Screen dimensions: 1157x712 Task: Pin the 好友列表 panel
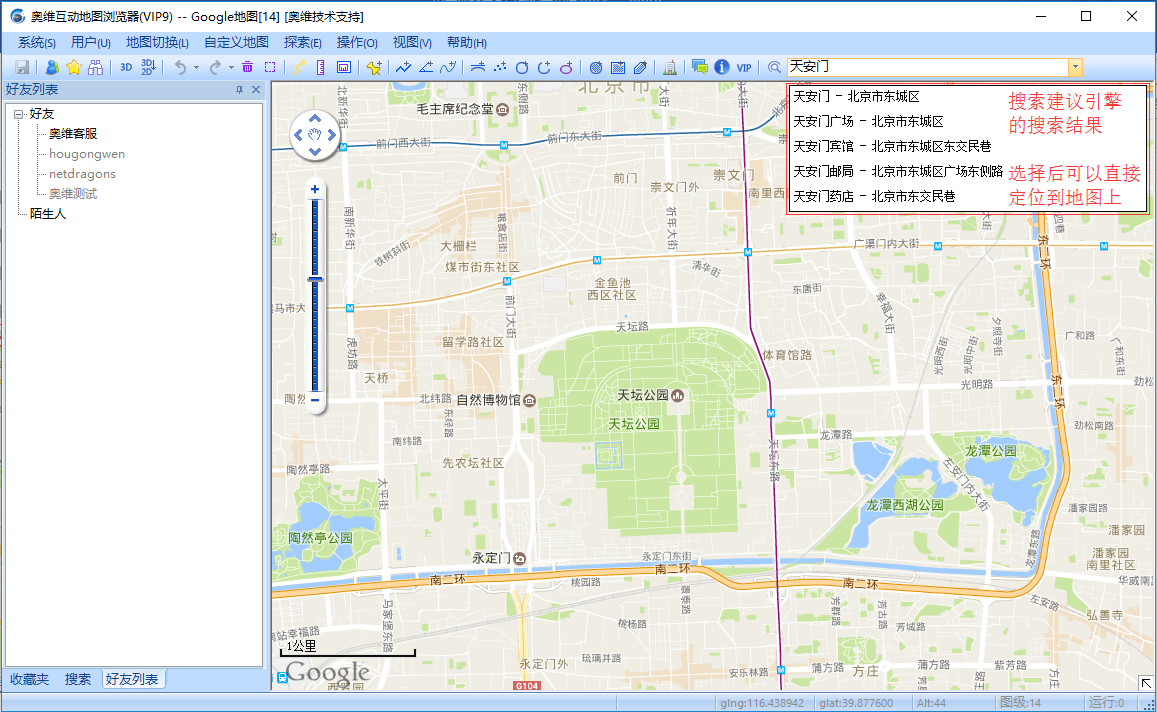239,89
